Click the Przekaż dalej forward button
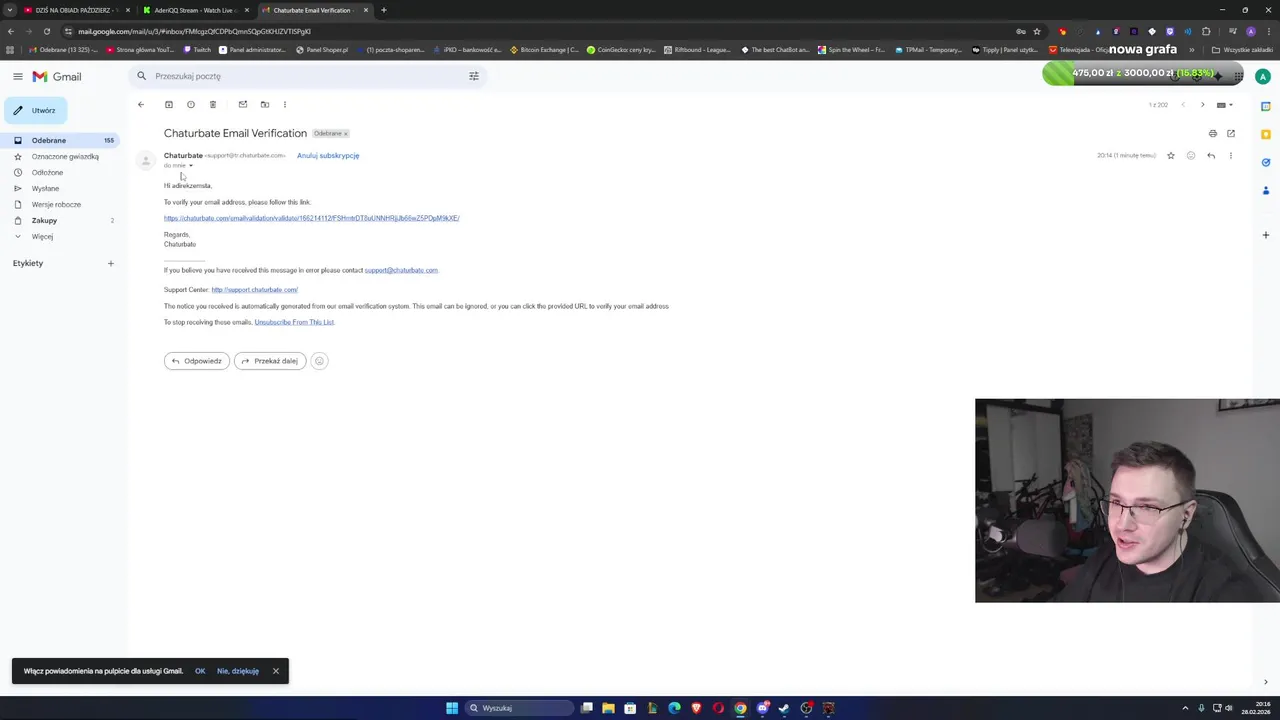Image resolution: width=1280 pixels, height=720 pixels. click(x=270, y=361)
